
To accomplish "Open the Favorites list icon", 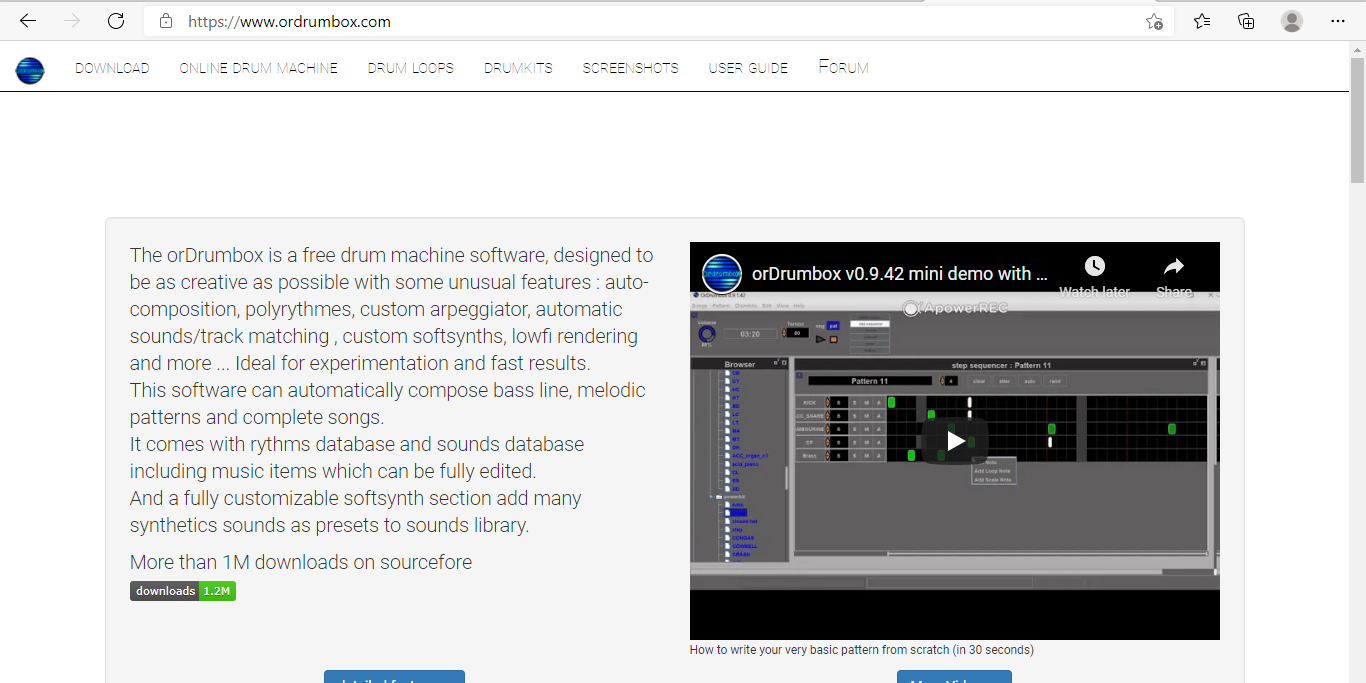I will click(x=1202, y=21).
